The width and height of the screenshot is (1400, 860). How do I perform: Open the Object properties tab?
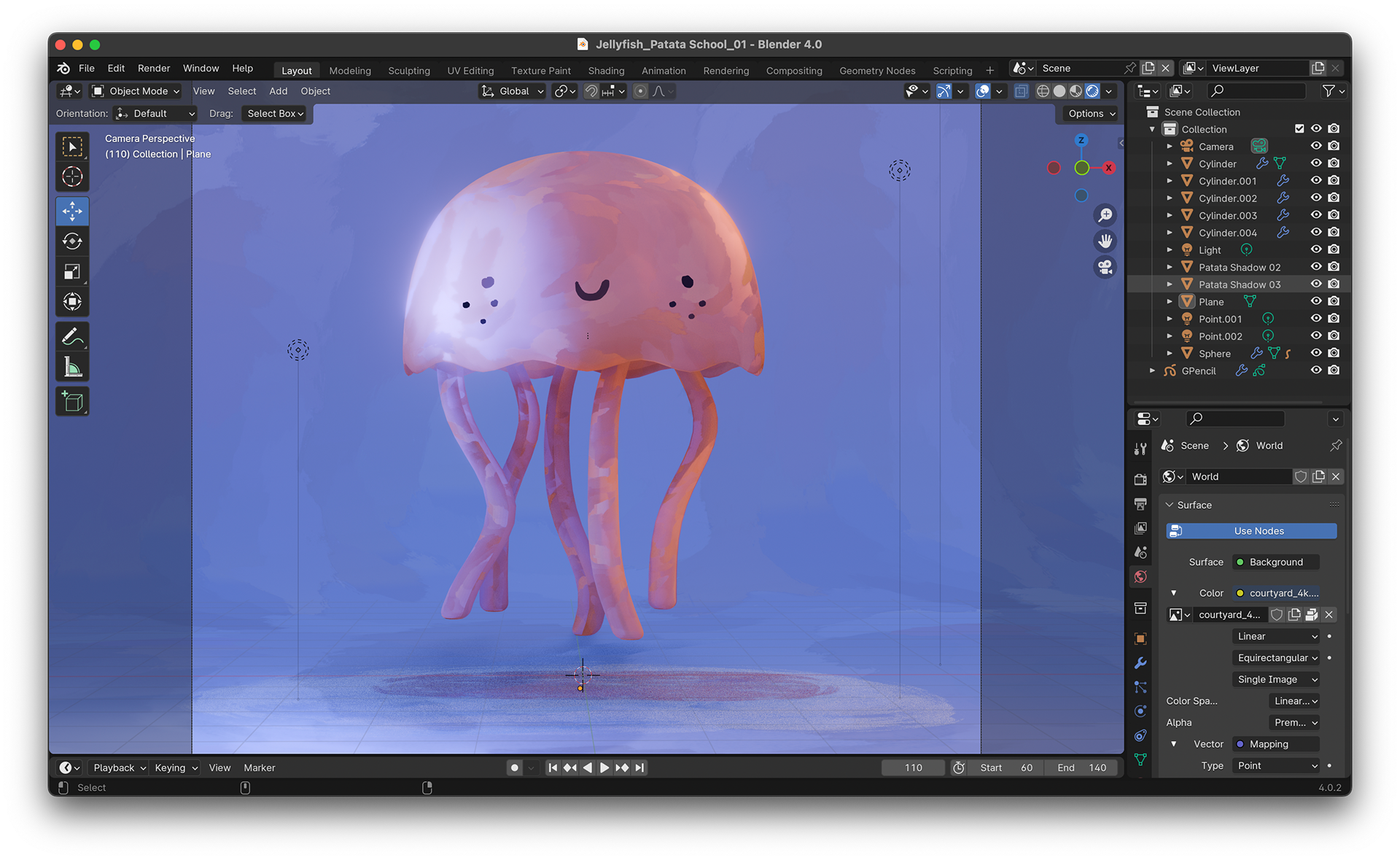[1140, 638]
